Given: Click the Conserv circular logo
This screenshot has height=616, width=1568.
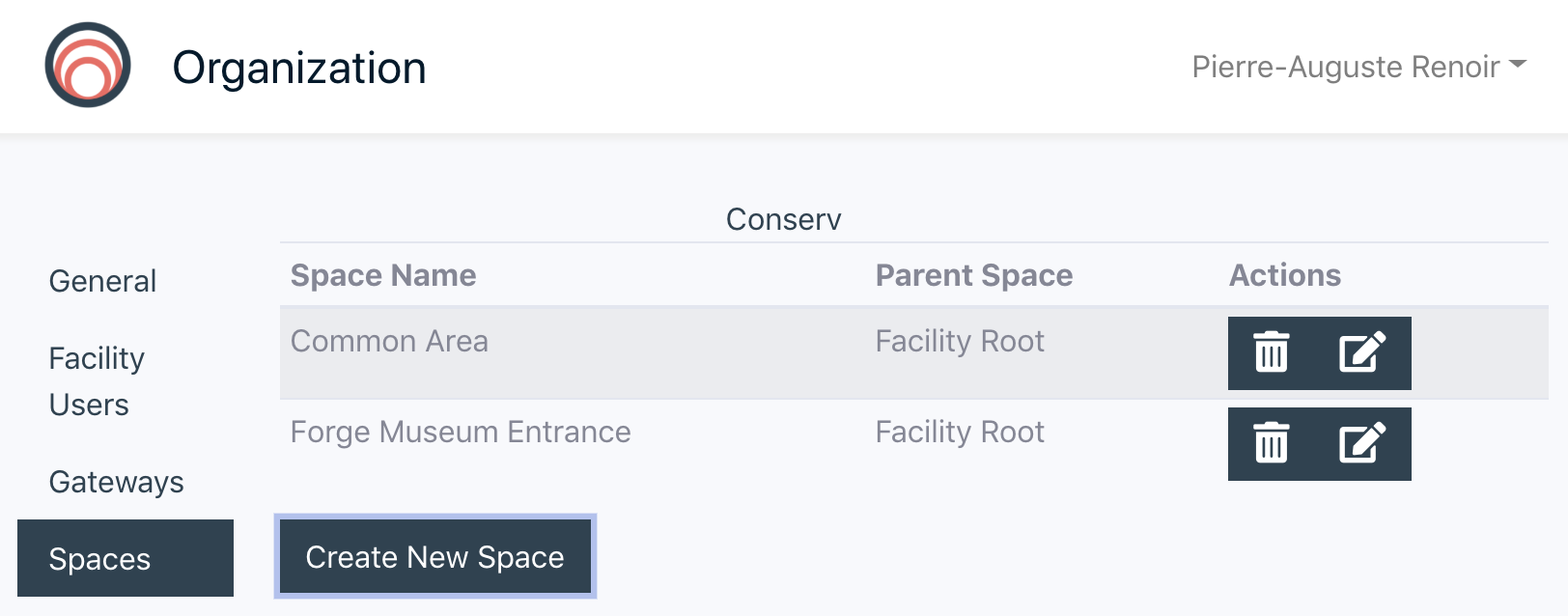Looking at the screenshot, I should click(88, 66).
